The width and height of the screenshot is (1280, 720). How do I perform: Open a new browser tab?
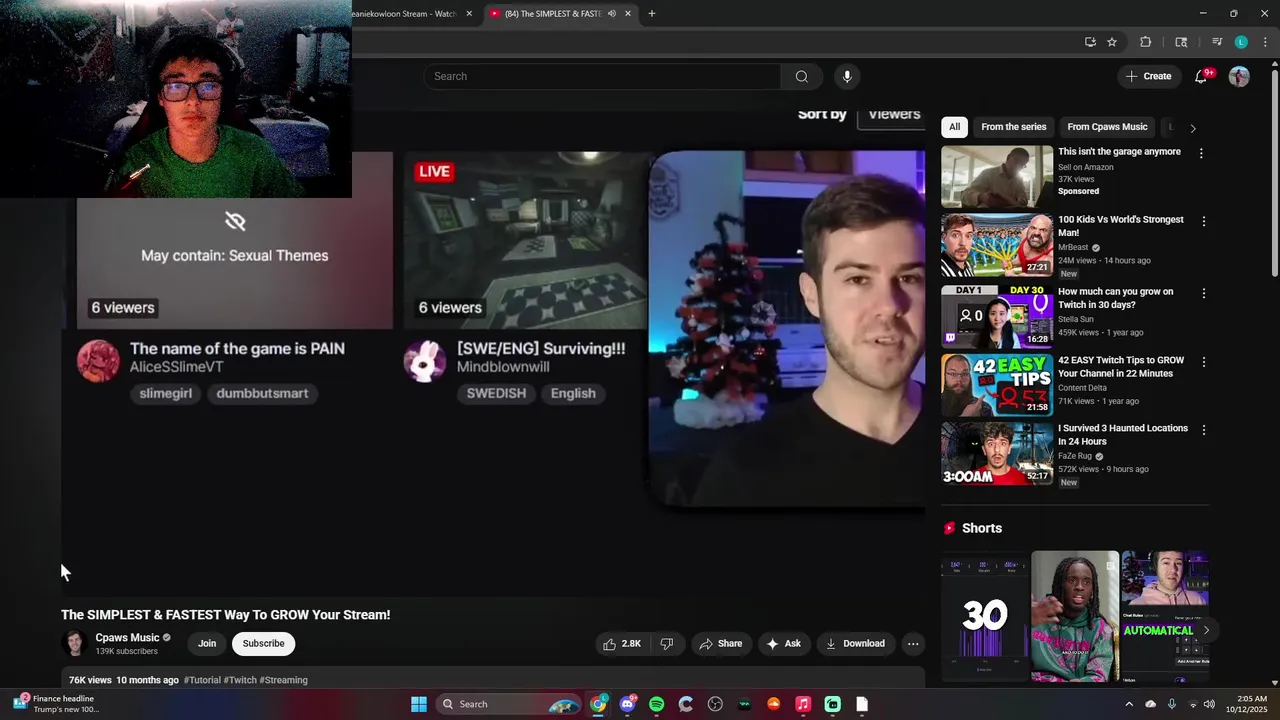pyautogui.click(x=652, y=13)
